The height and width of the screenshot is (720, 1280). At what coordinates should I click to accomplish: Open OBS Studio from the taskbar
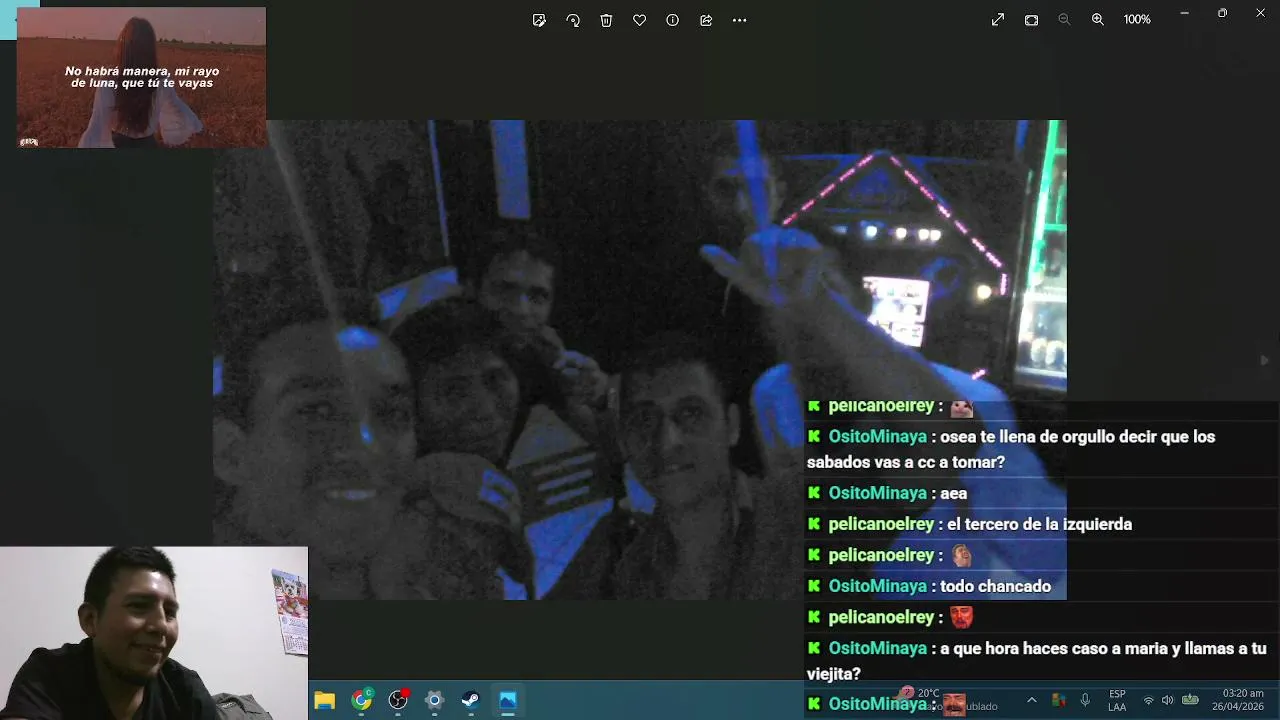point(398,700)
